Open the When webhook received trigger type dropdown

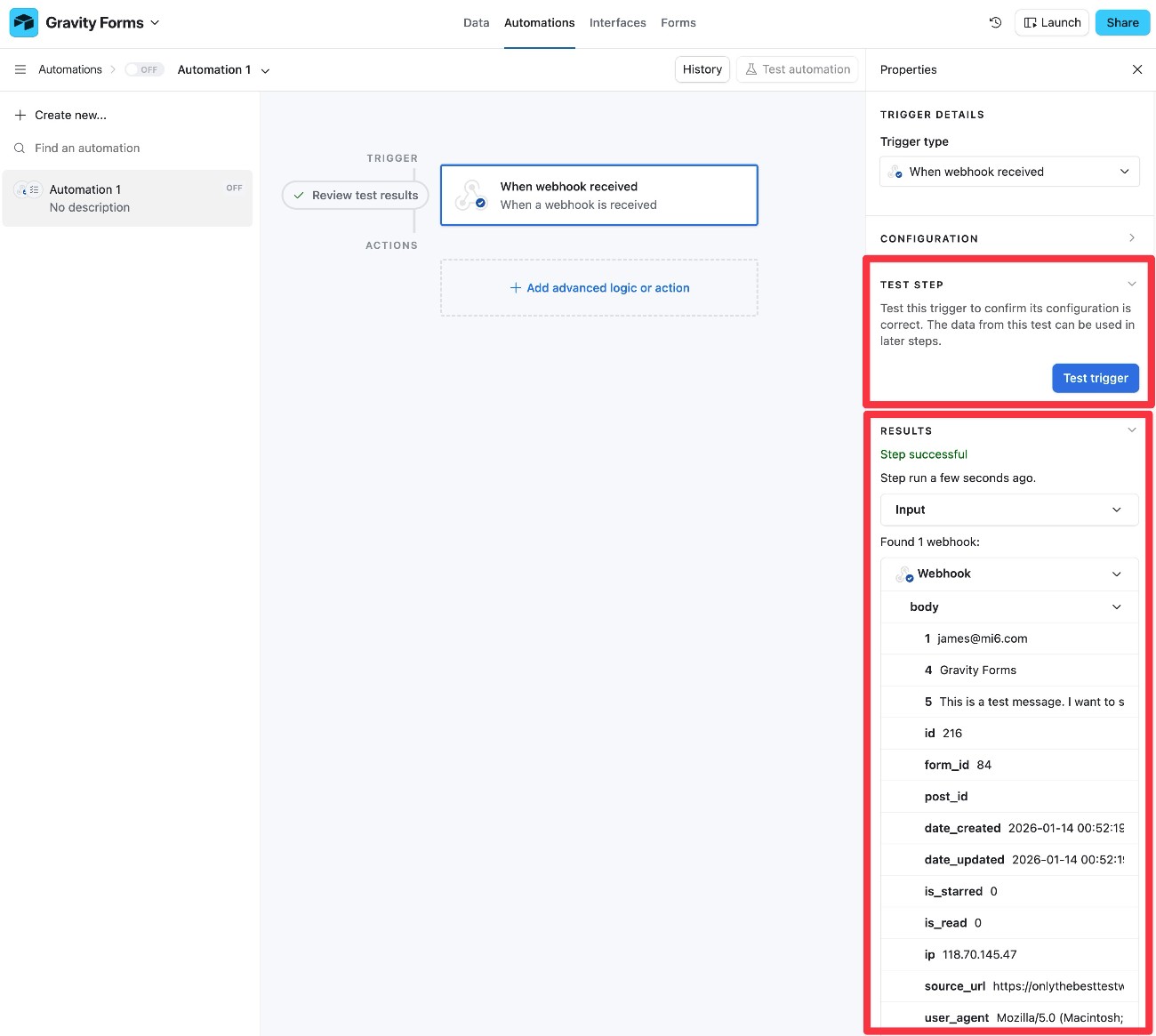tap(1126, 171)
